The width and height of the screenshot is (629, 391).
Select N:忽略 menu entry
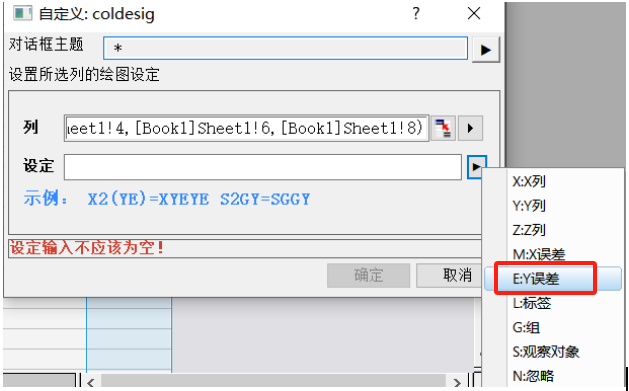(554, 376)
